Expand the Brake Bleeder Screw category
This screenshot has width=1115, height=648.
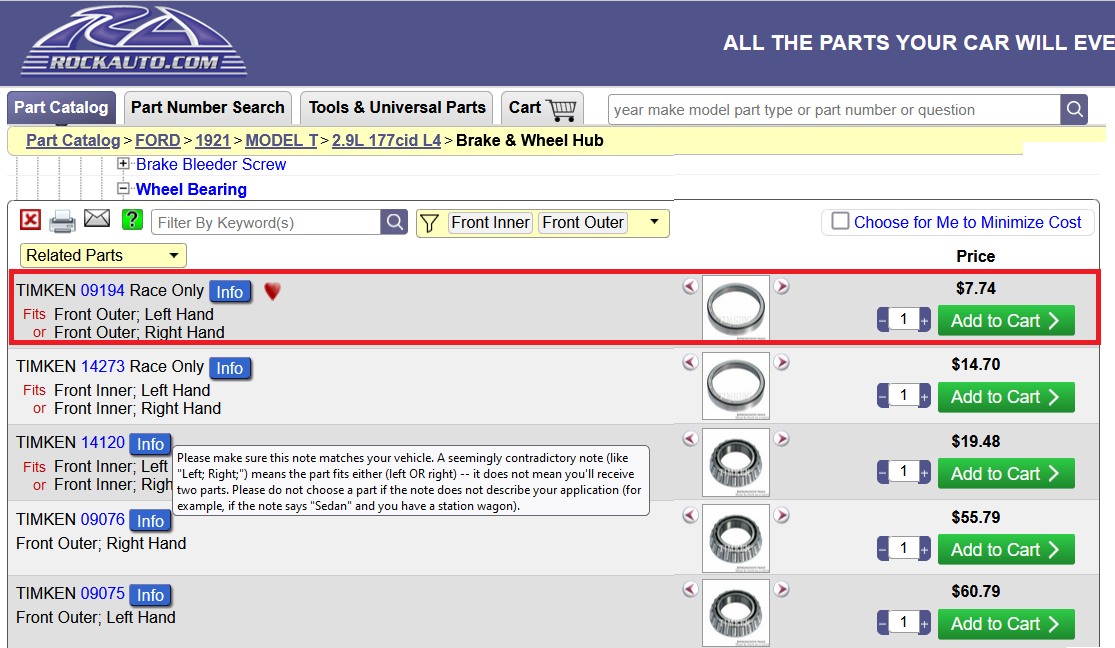(x=123, y=164)
